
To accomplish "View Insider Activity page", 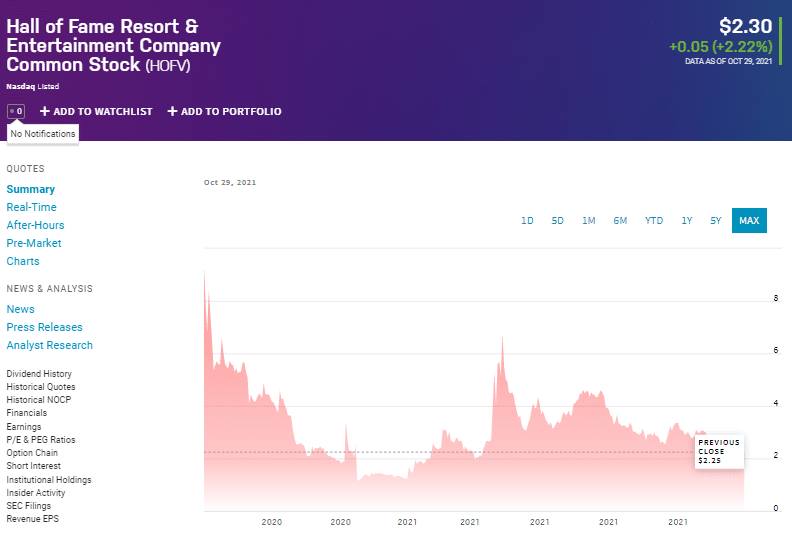I will point(36,493).
